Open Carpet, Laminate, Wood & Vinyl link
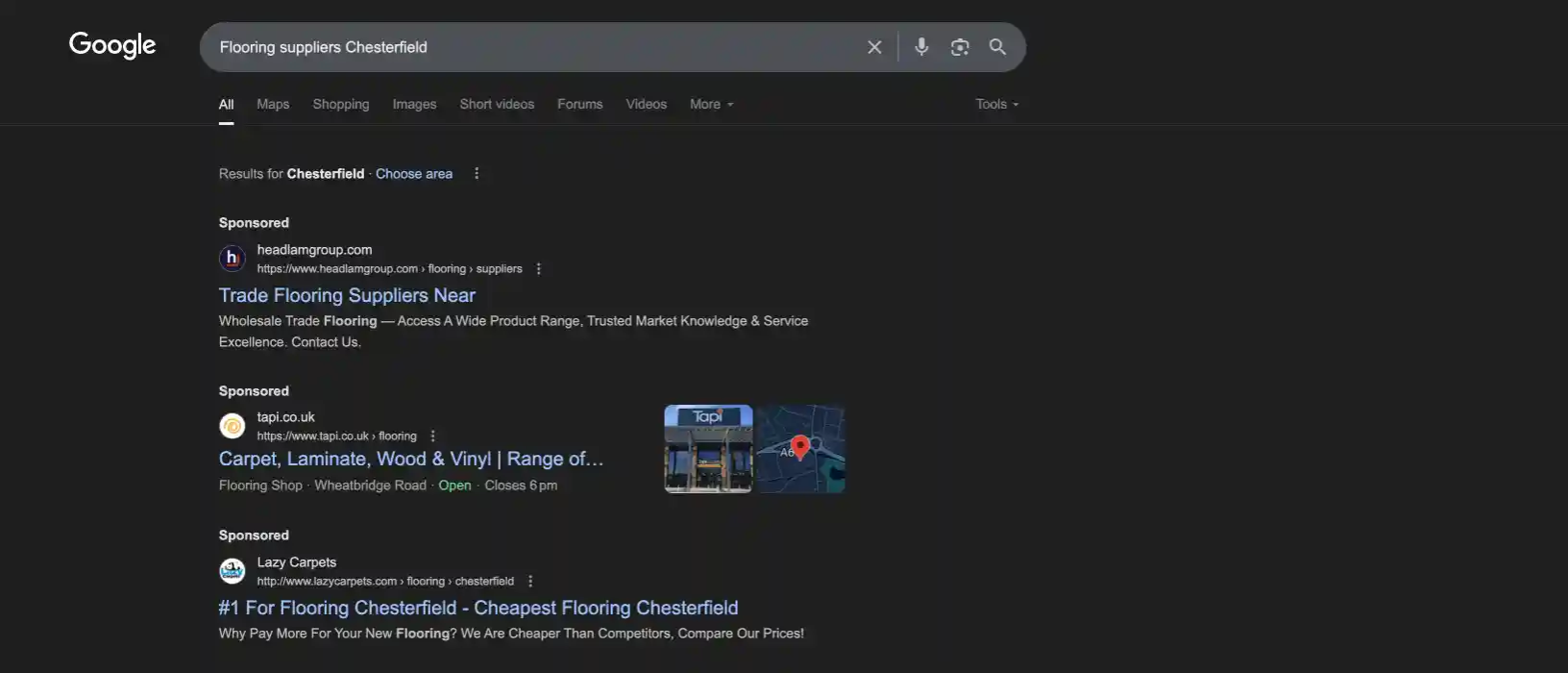The image size is (1568, 673). [x=411, y=459]
